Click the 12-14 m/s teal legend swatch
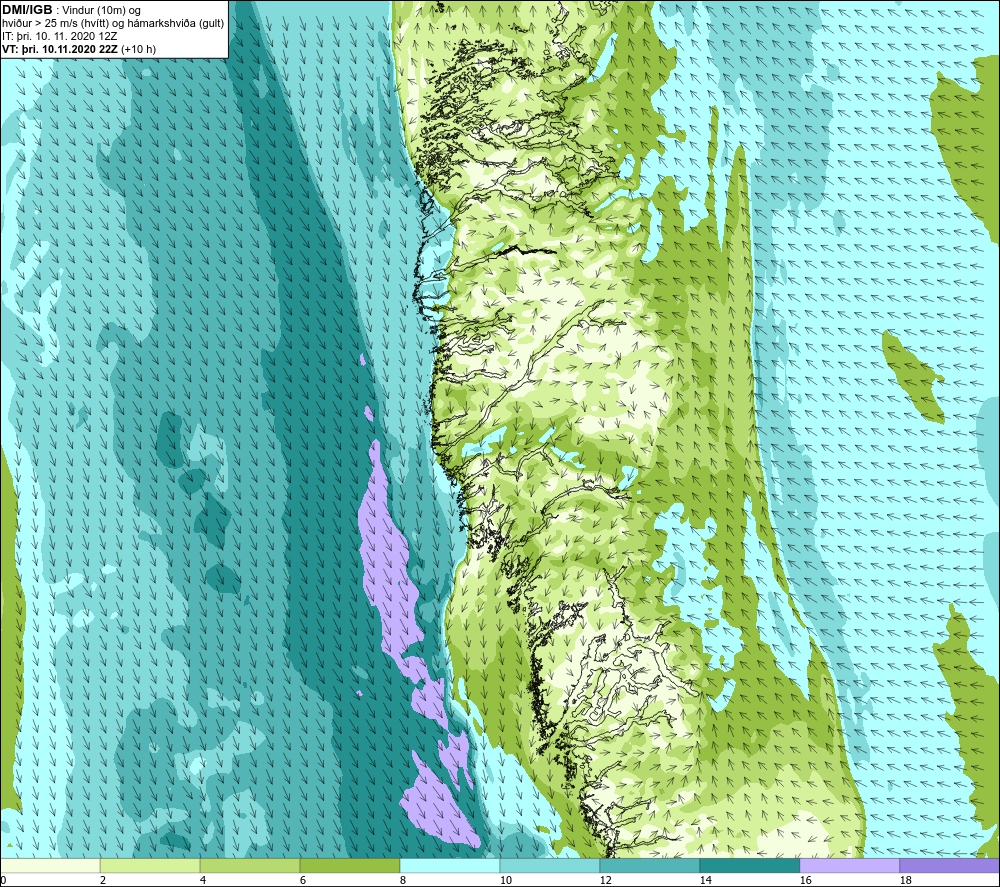This screenshot has height=887, width=1000. click(x=649, y=865)
